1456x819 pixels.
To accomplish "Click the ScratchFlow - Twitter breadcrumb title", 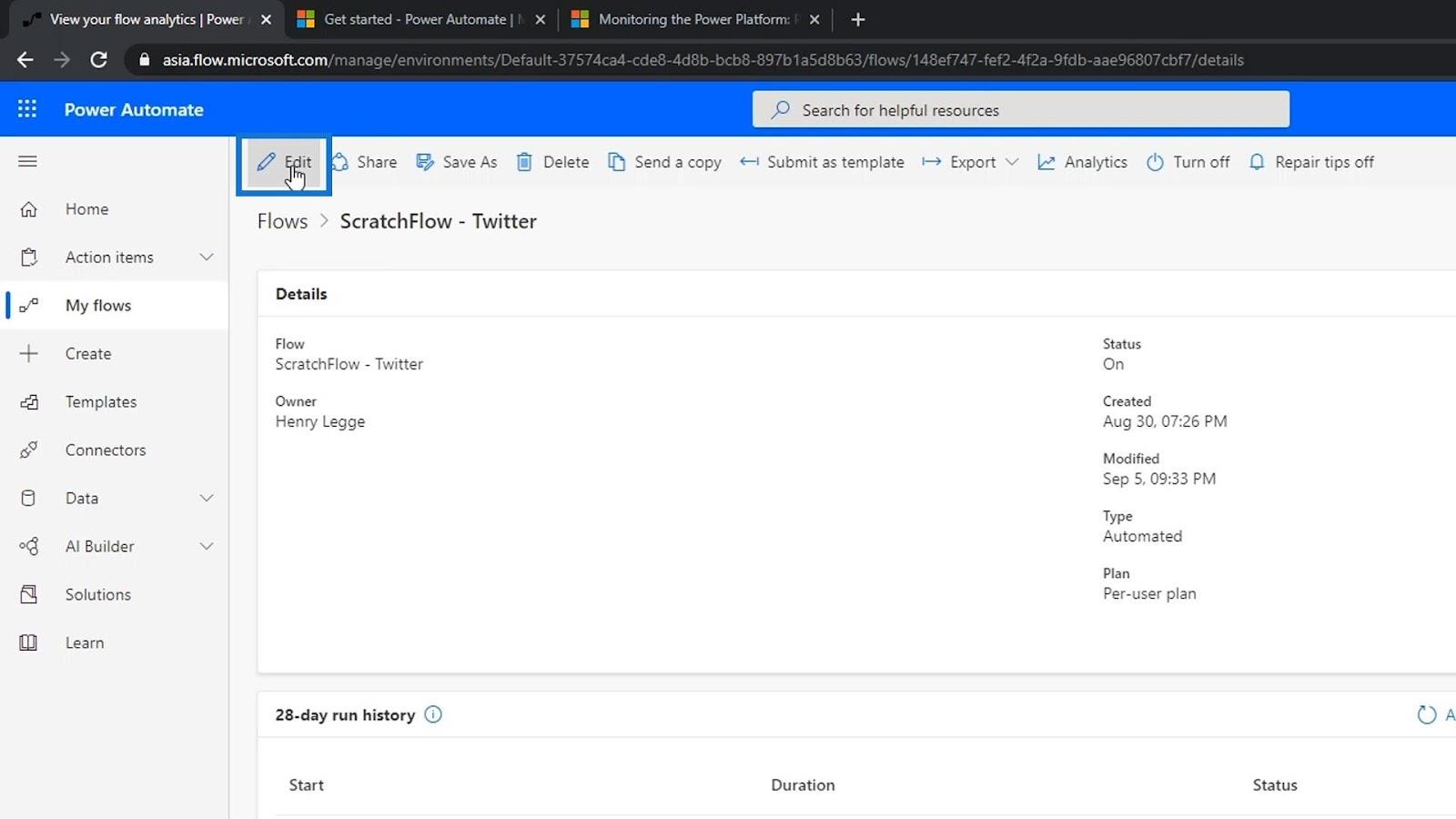I will (438, 221).
